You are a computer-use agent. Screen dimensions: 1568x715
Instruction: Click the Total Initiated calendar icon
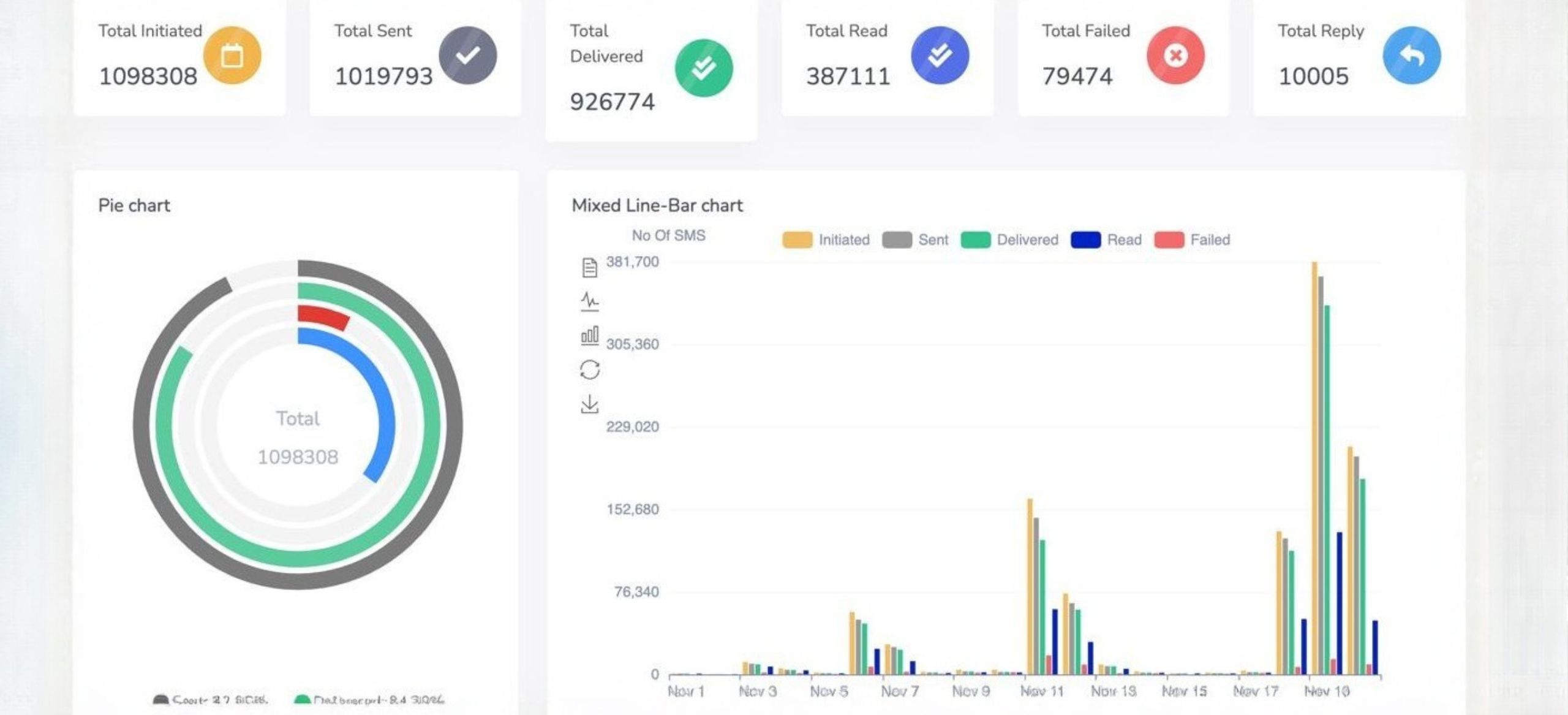[232, 56]
